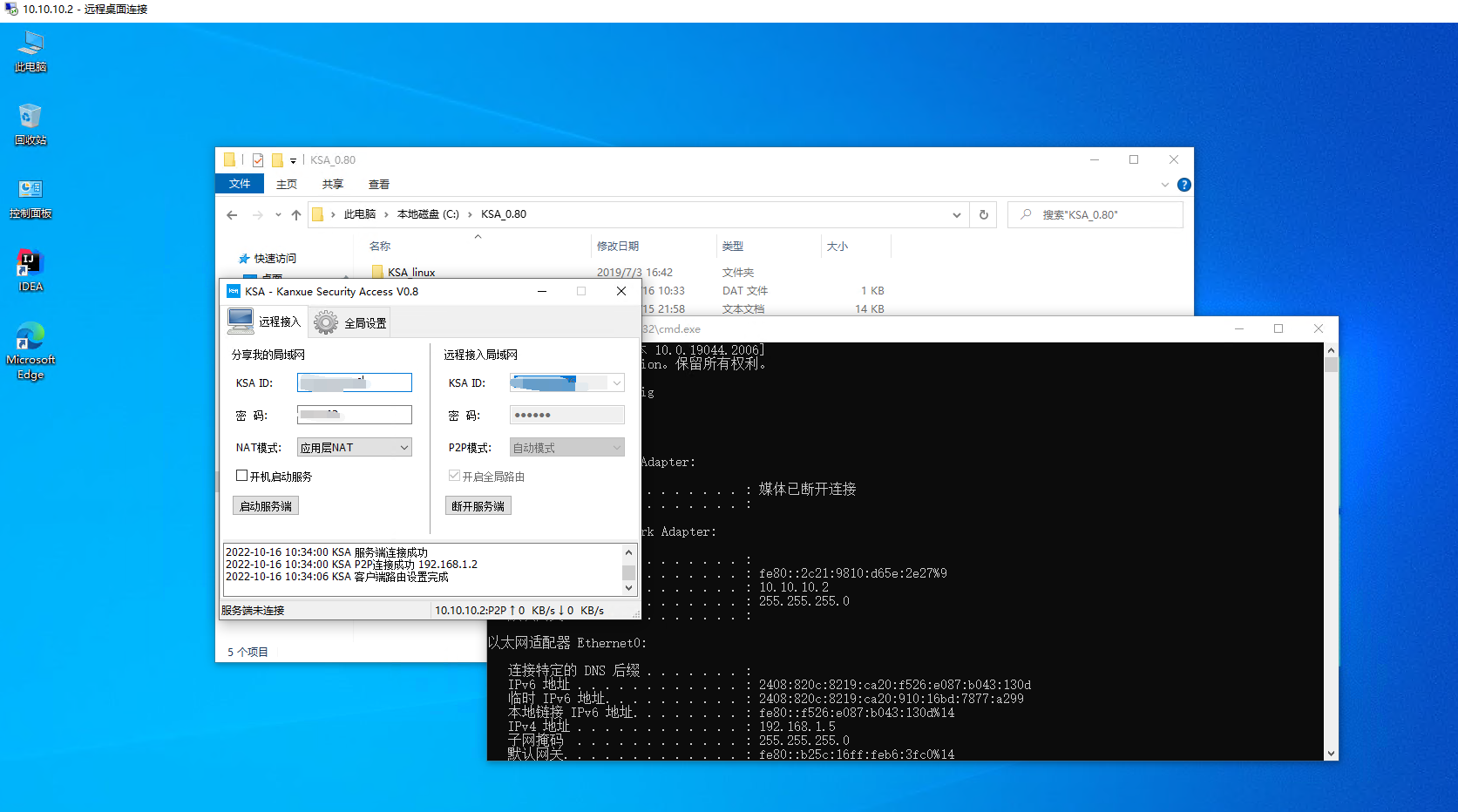
Task: Click the KSA log scrollbar up arrow
Action: [628, 552]
